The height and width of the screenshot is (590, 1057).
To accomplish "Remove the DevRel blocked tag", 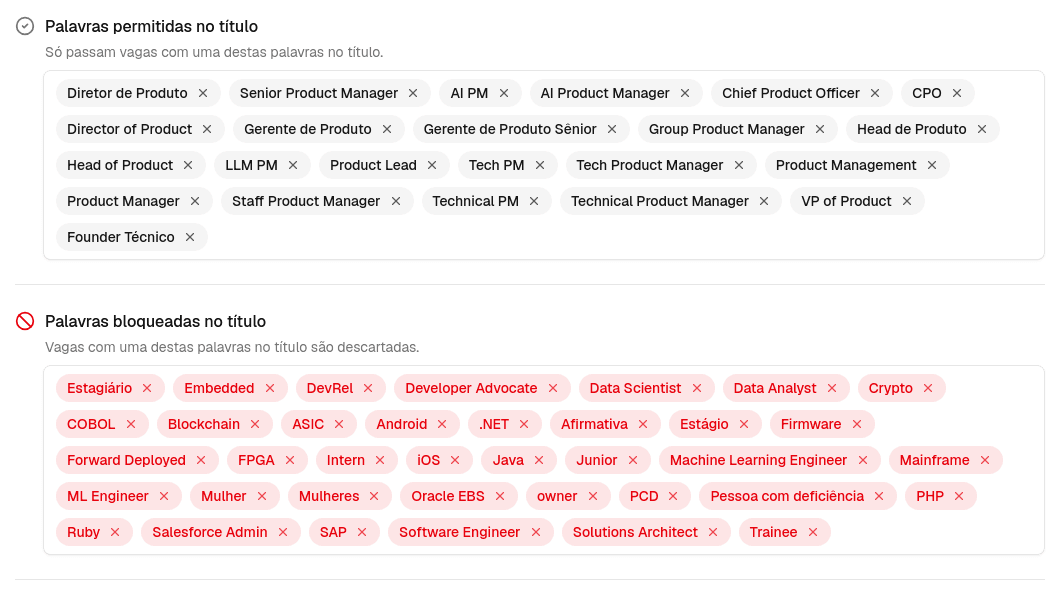I will (x=368, y=388).
